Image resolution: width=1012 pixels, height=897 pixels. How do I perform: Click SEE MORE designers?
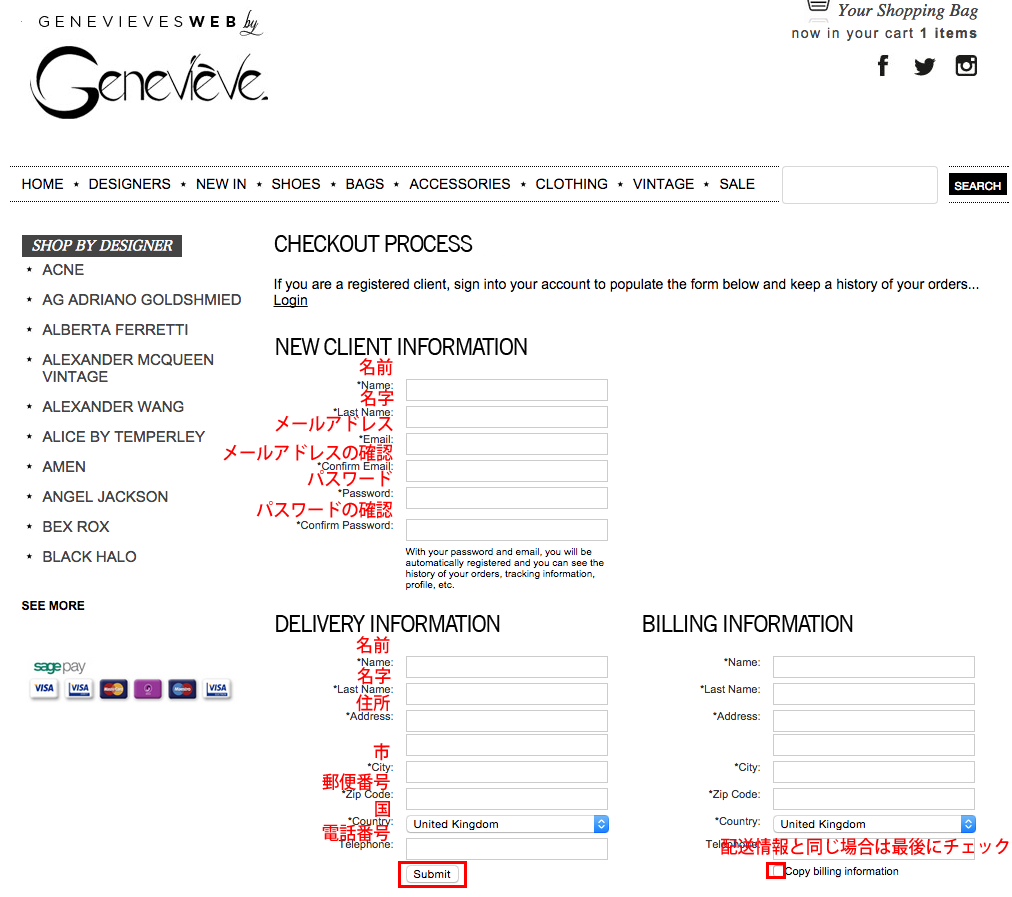[53, 605]
